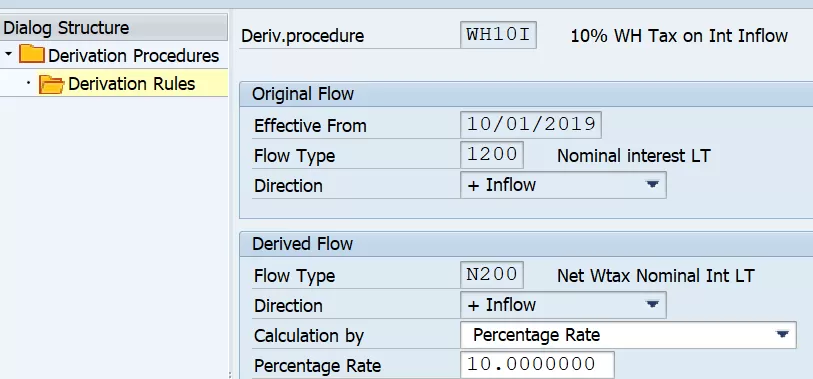
Task: Click the Effective From date field
Action: (x=530, y=124)
